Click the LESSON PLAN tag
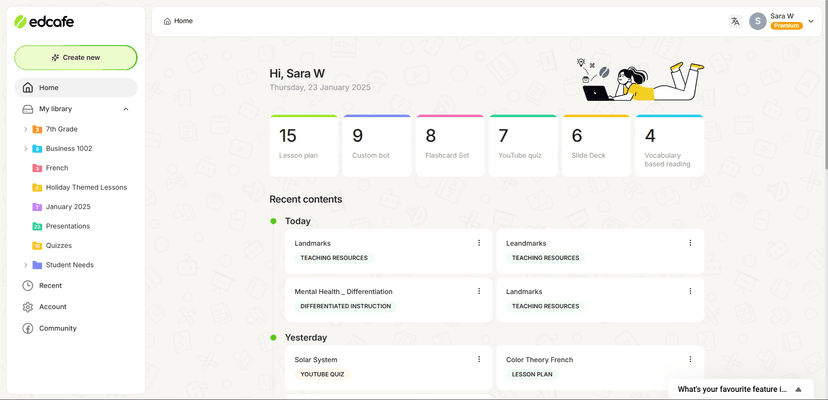Viewport: 828px width, 400px height. tap(532, 375)
